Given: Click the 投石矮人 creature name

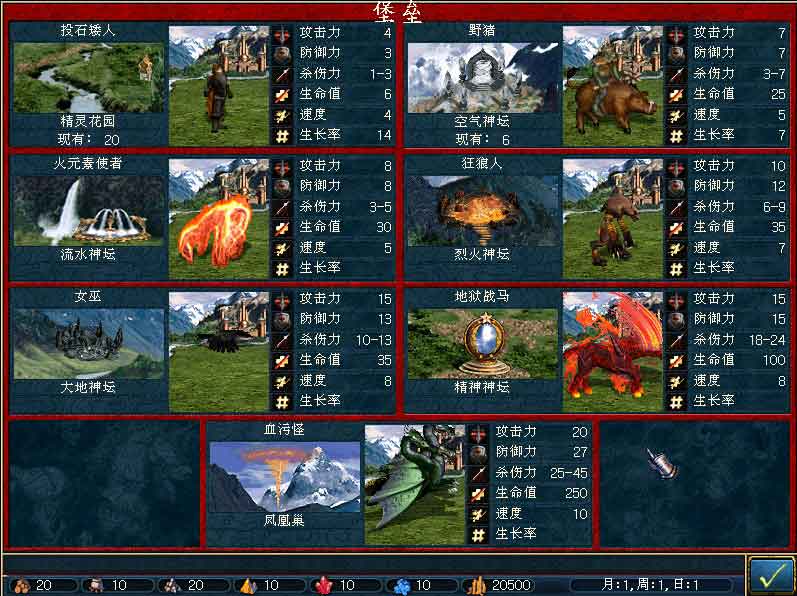Looking at the screenshot, I should pos(88,31).
